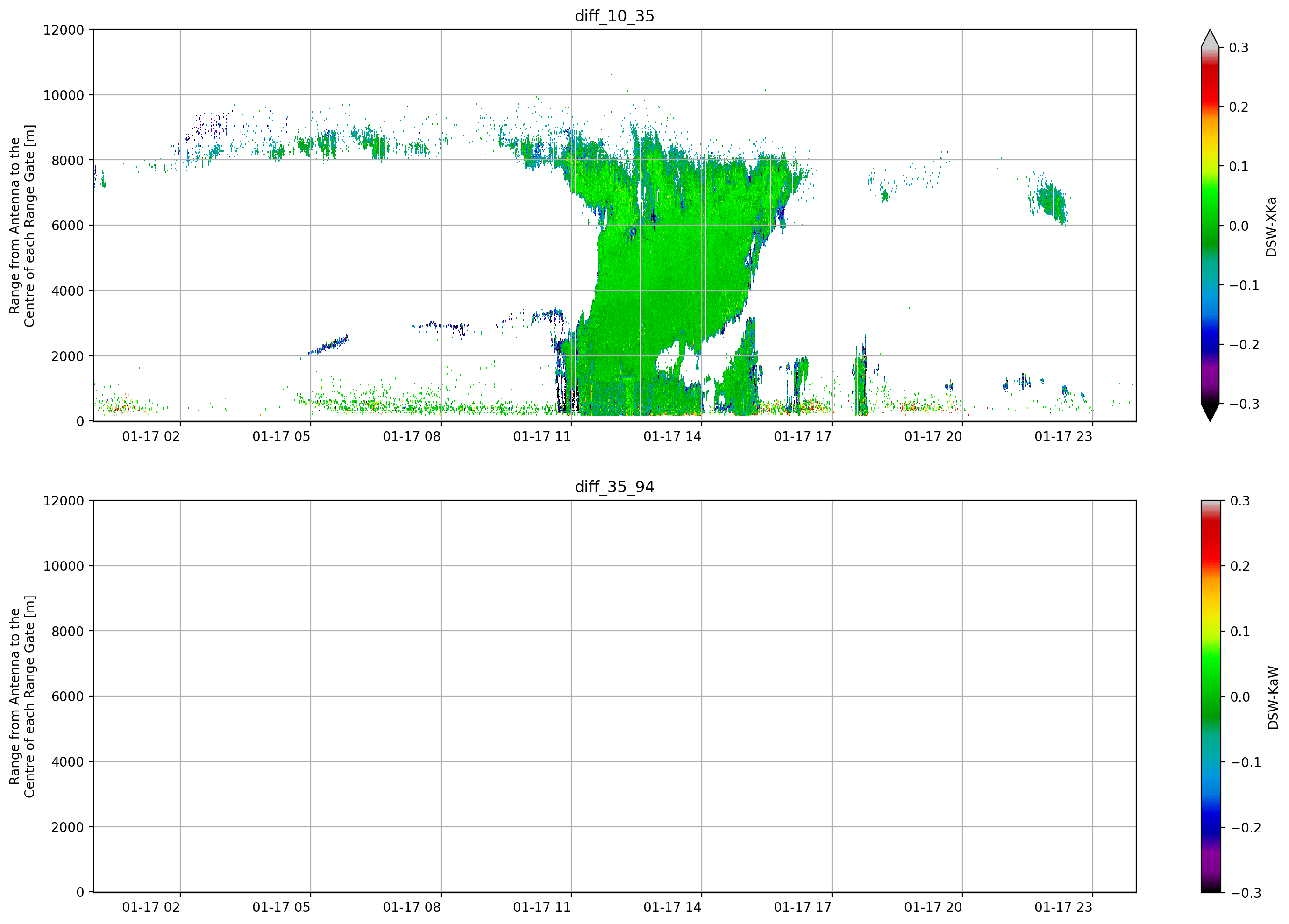This screenshot has height=924, width=1289.
Task: Click the 0.0 tick on DSW-XKa colorbar
Action: pos(1239,226)
